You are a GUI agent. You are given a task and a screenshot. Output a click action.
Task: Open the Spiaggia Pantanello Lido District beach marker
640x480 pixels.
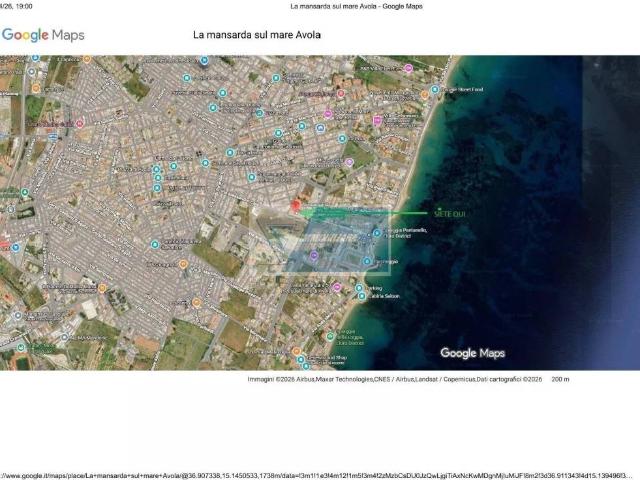click(377, 233)
